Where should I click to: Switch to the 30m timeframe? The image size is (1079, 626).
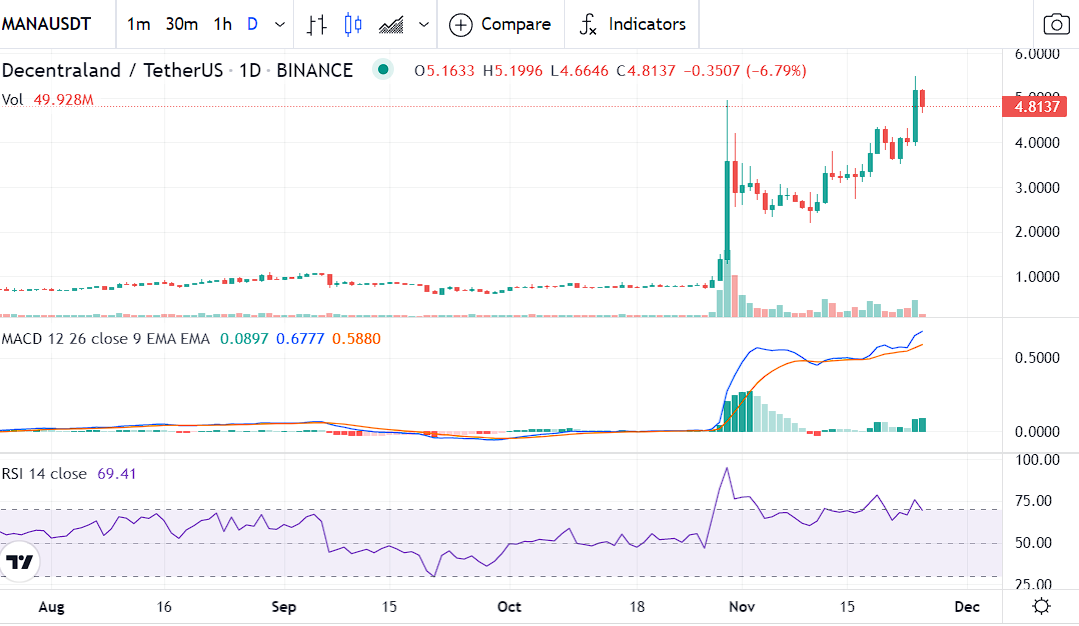coord(181,25)
